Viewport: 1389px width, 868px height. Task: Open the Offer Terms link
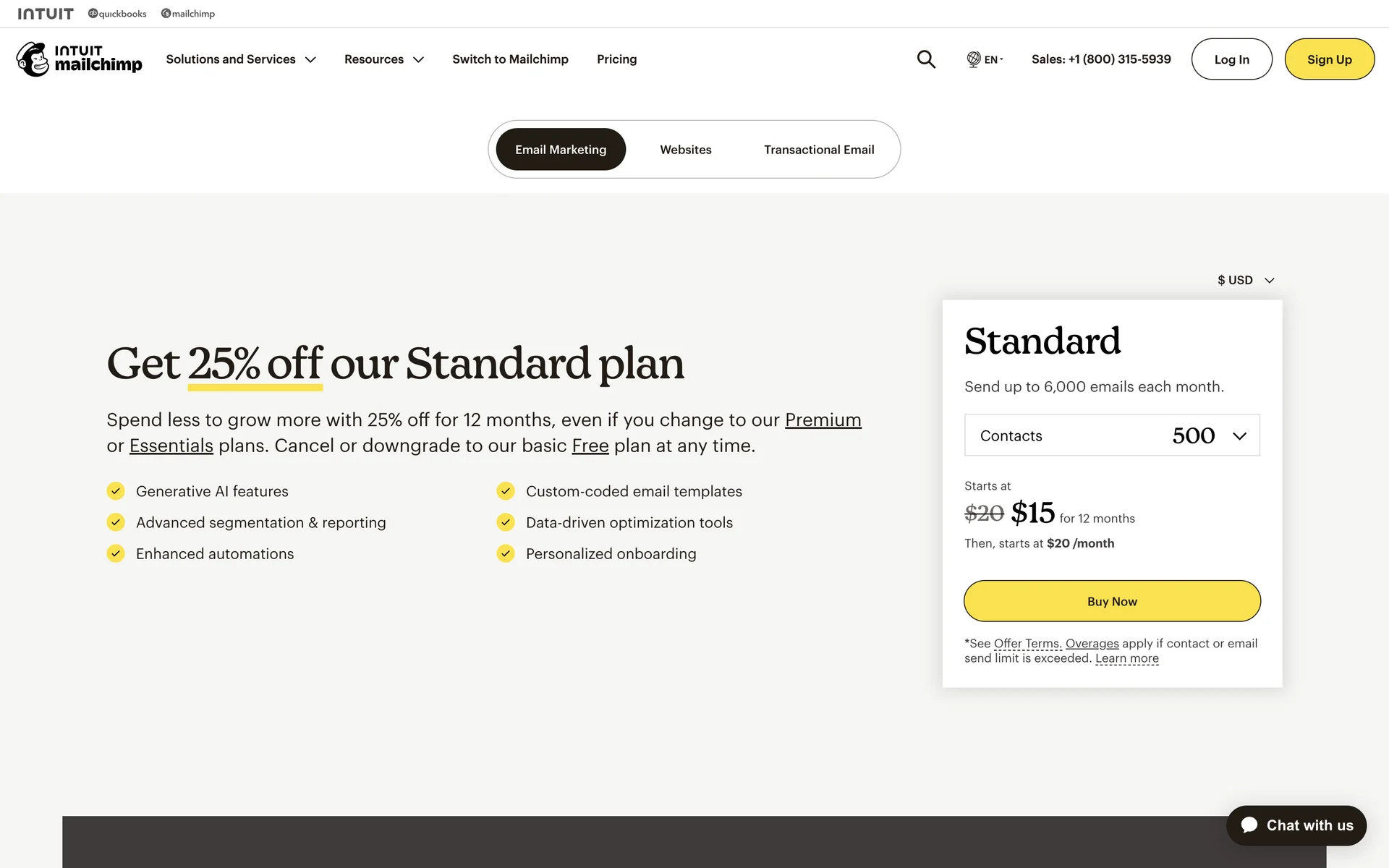point(1027,643)
